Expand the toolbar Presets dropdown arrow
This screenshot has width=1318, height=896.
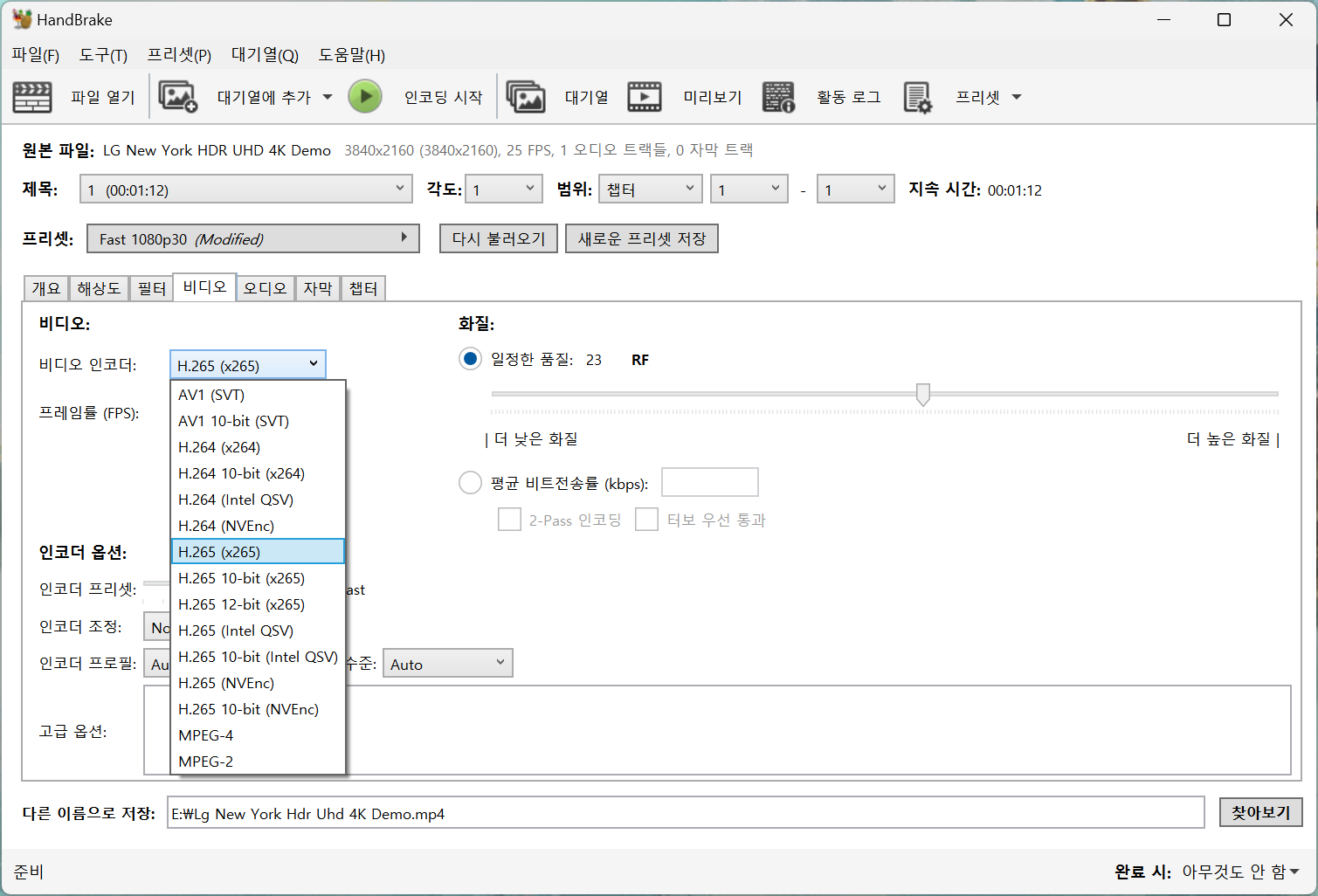(1017, 97)
